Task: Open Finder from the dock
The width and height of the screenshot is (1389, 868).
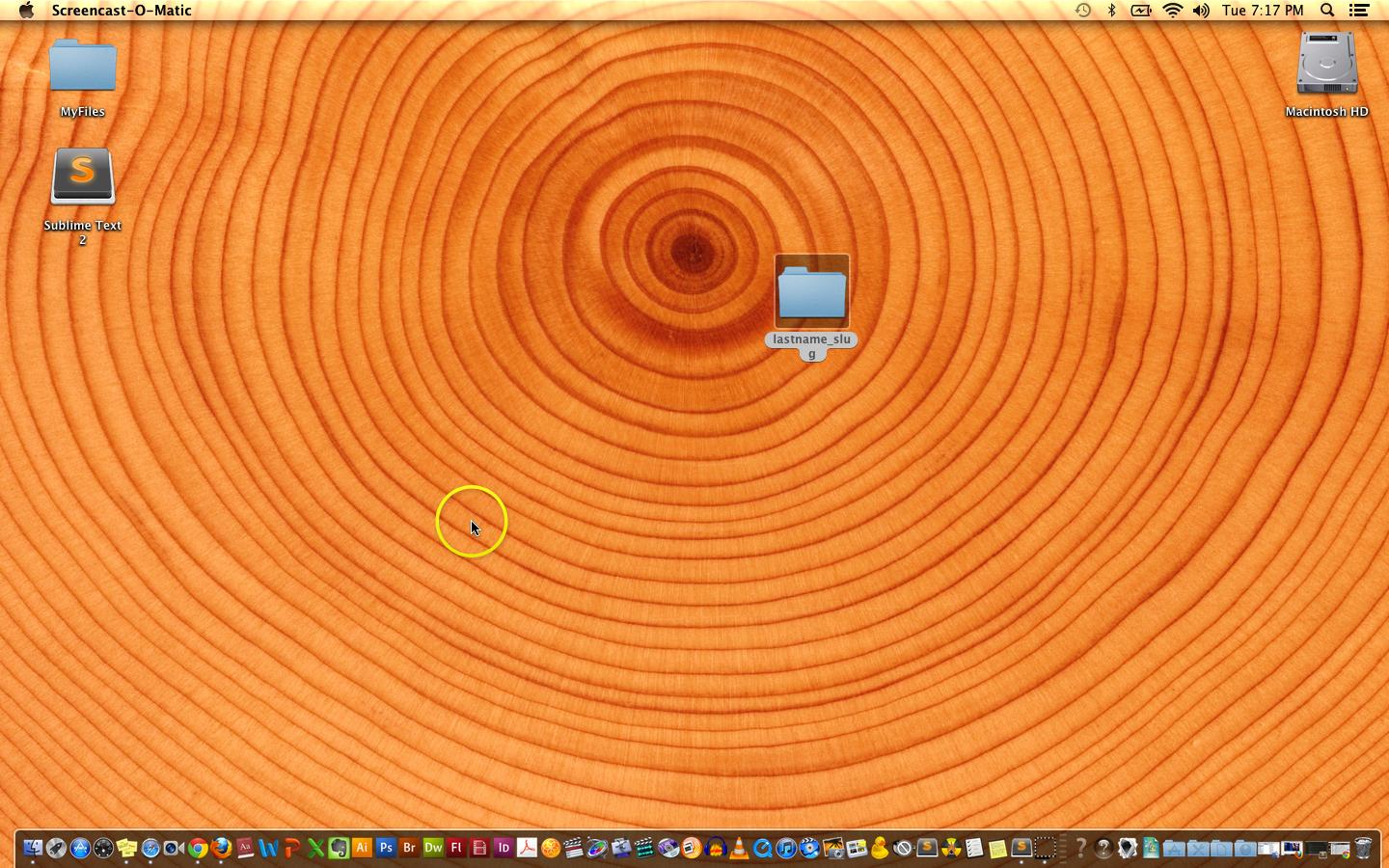Action: pyautogui.click(x=33, y=849)
